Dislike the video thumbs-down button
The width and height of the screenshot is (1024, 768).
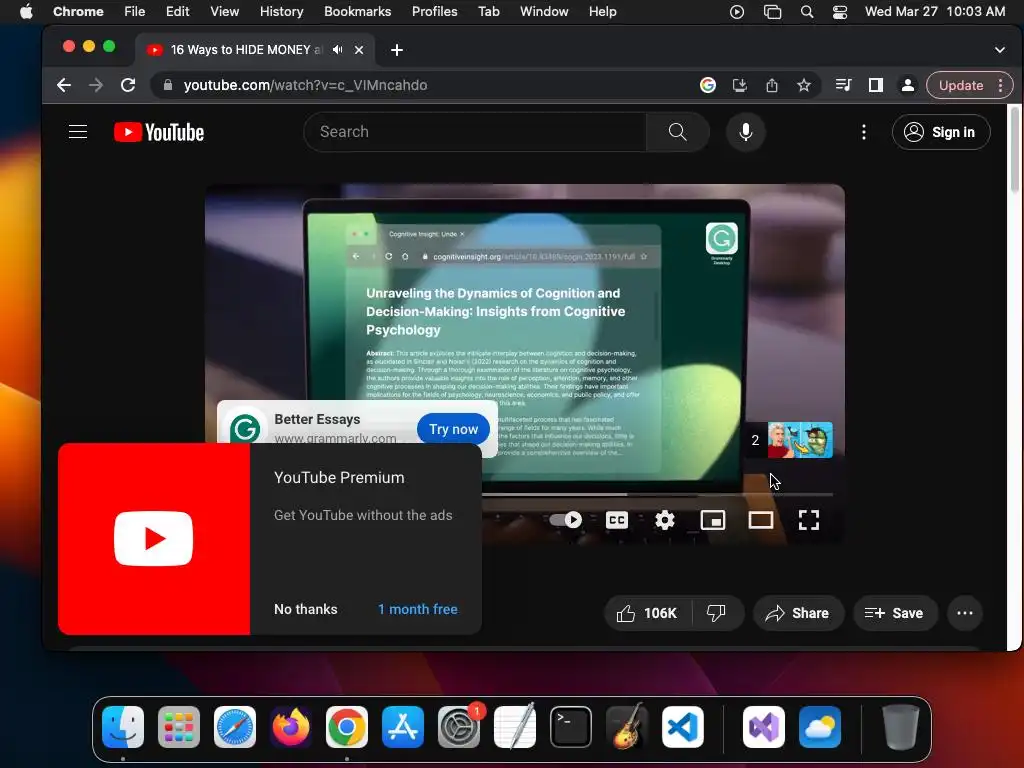pos(716,613)
